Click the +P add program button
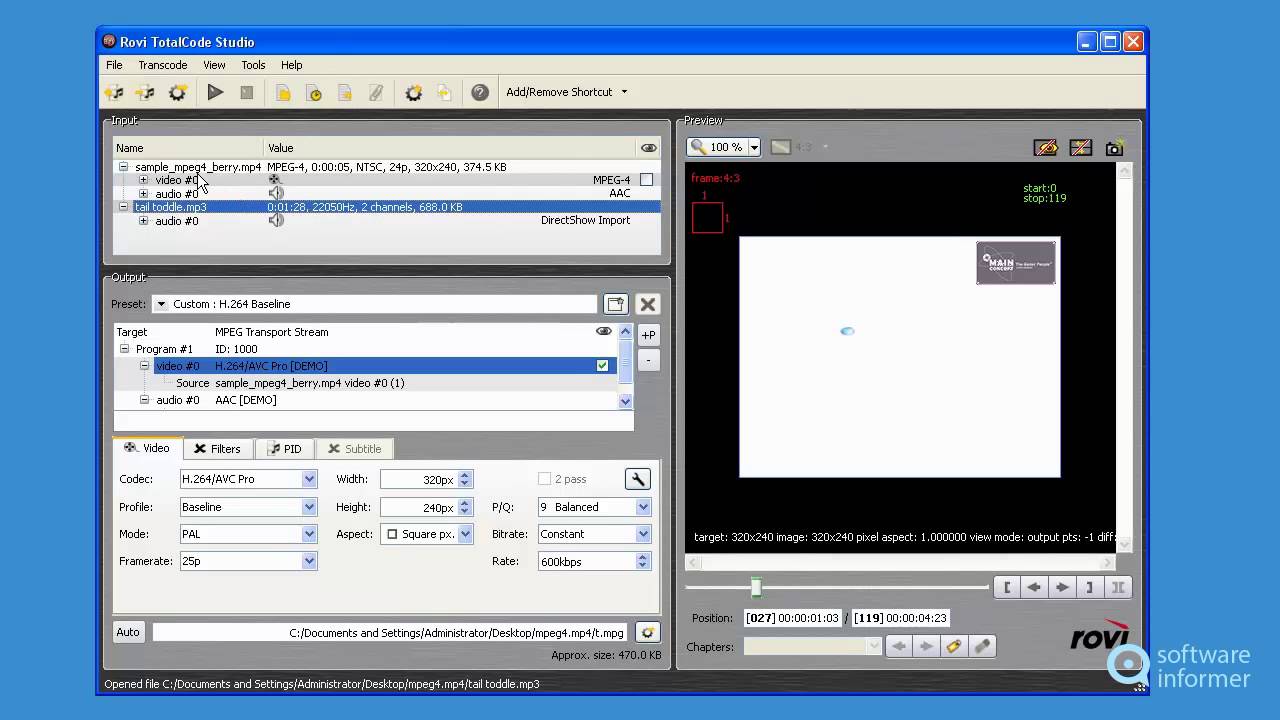The image size is (1280, 720). [x=649, y=335]
